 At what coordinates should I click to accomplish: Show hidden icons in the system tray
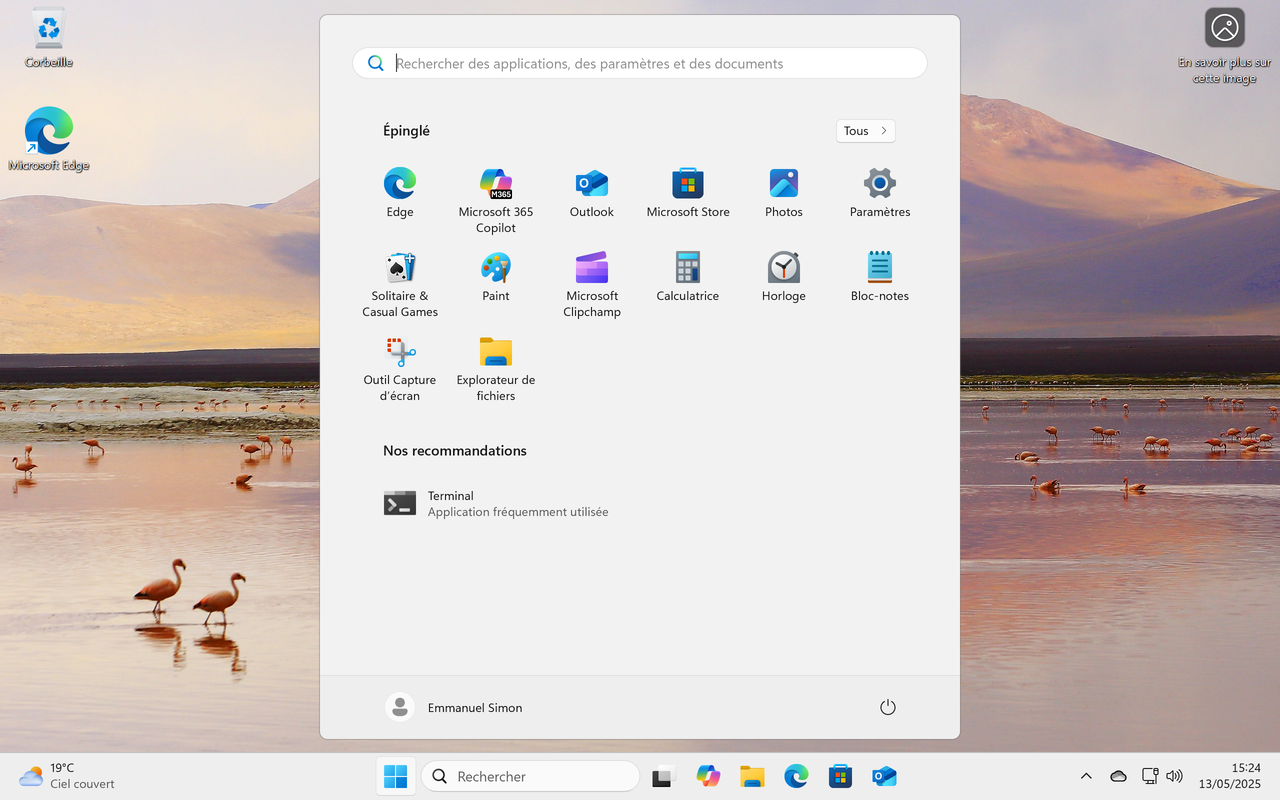pyautogui.click(x=1086, y=776)
